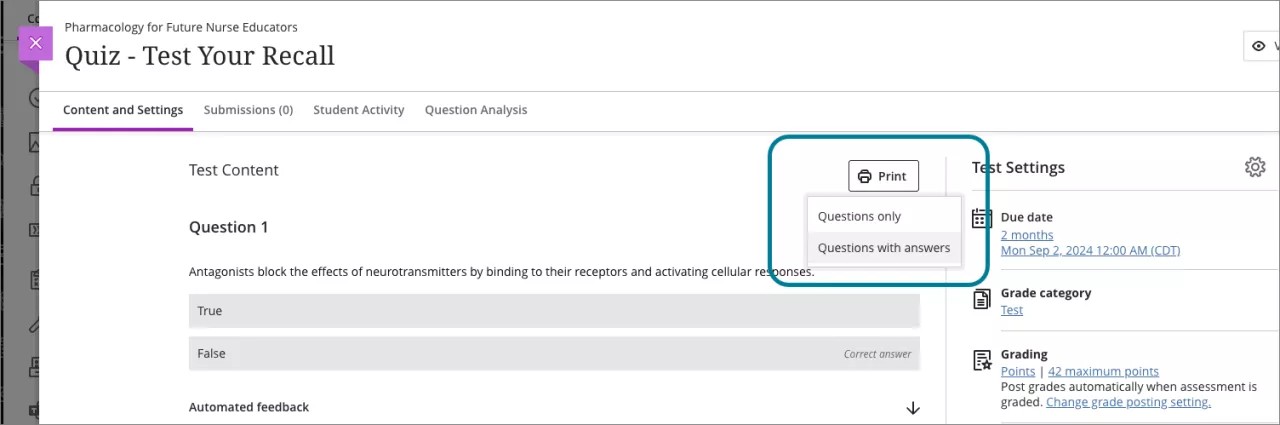The height and width of the screenshot is (425, 1280).
Task: Open Test Settings gear icon
Action: pos(1255,167)
